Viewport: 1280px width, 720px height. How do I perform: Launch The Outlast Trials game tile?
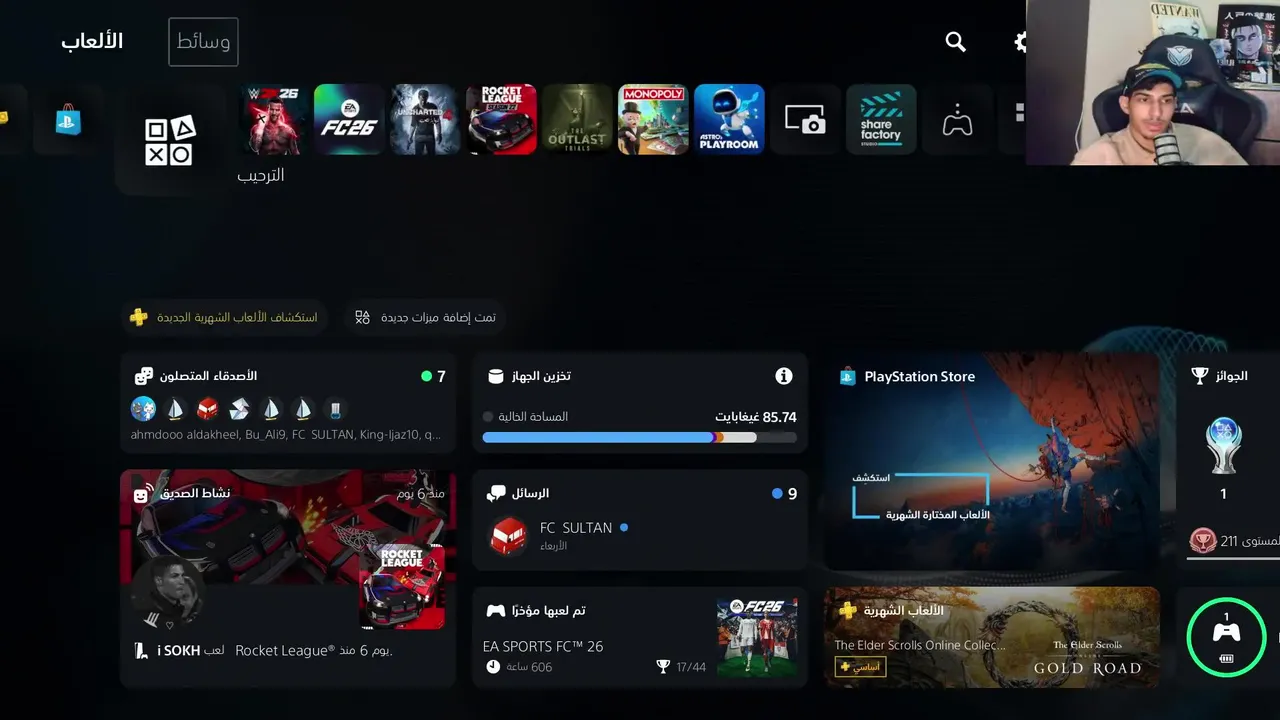[x=577, y=119]
